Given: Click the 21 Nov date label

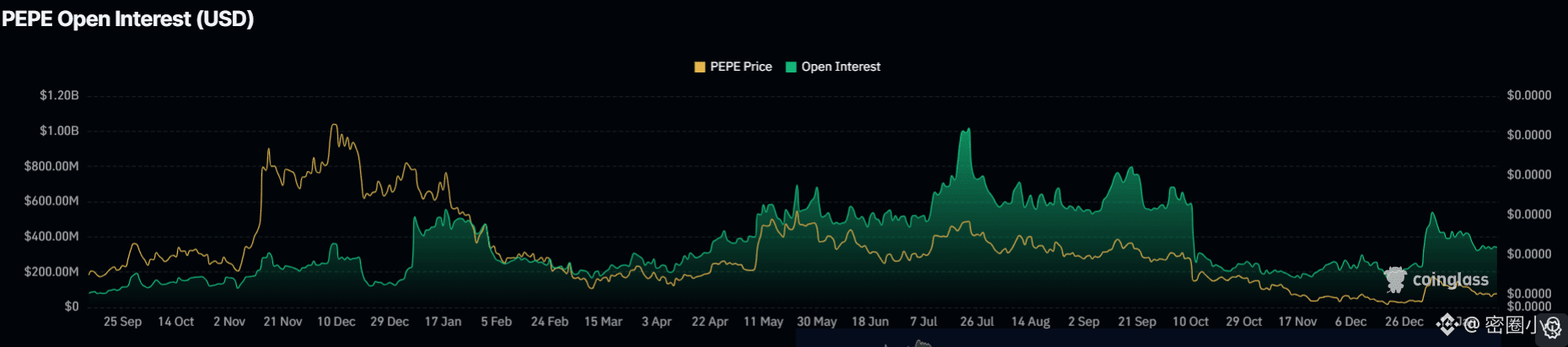Looking at the screenshot, I should tap(282, 322).
